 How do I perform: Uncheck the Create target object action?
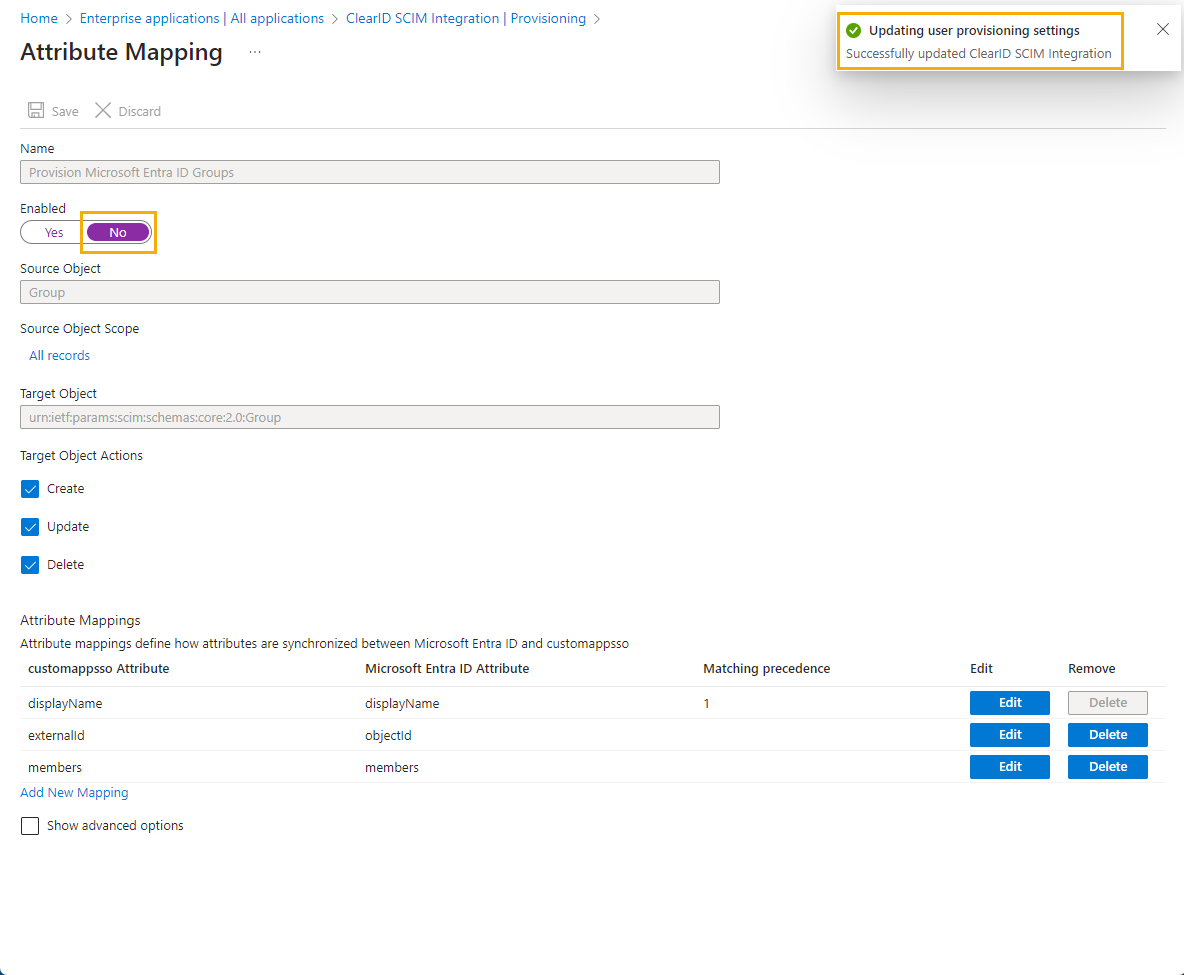pos(30,488)
